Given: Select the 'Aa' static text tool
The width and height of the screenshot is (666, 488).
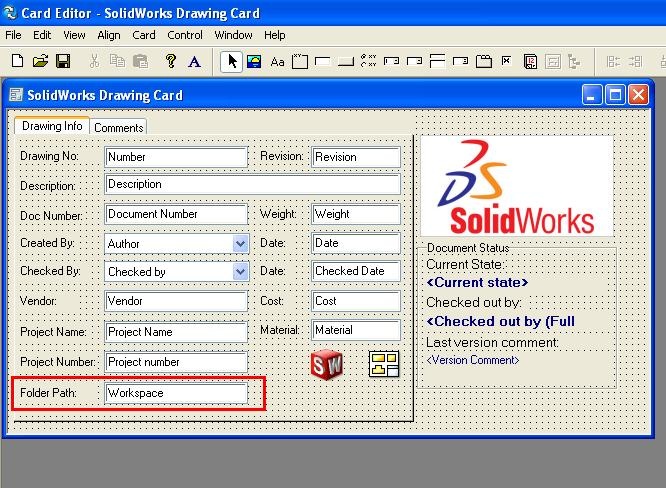Looking at the screenshot, I should pos(277,62).
